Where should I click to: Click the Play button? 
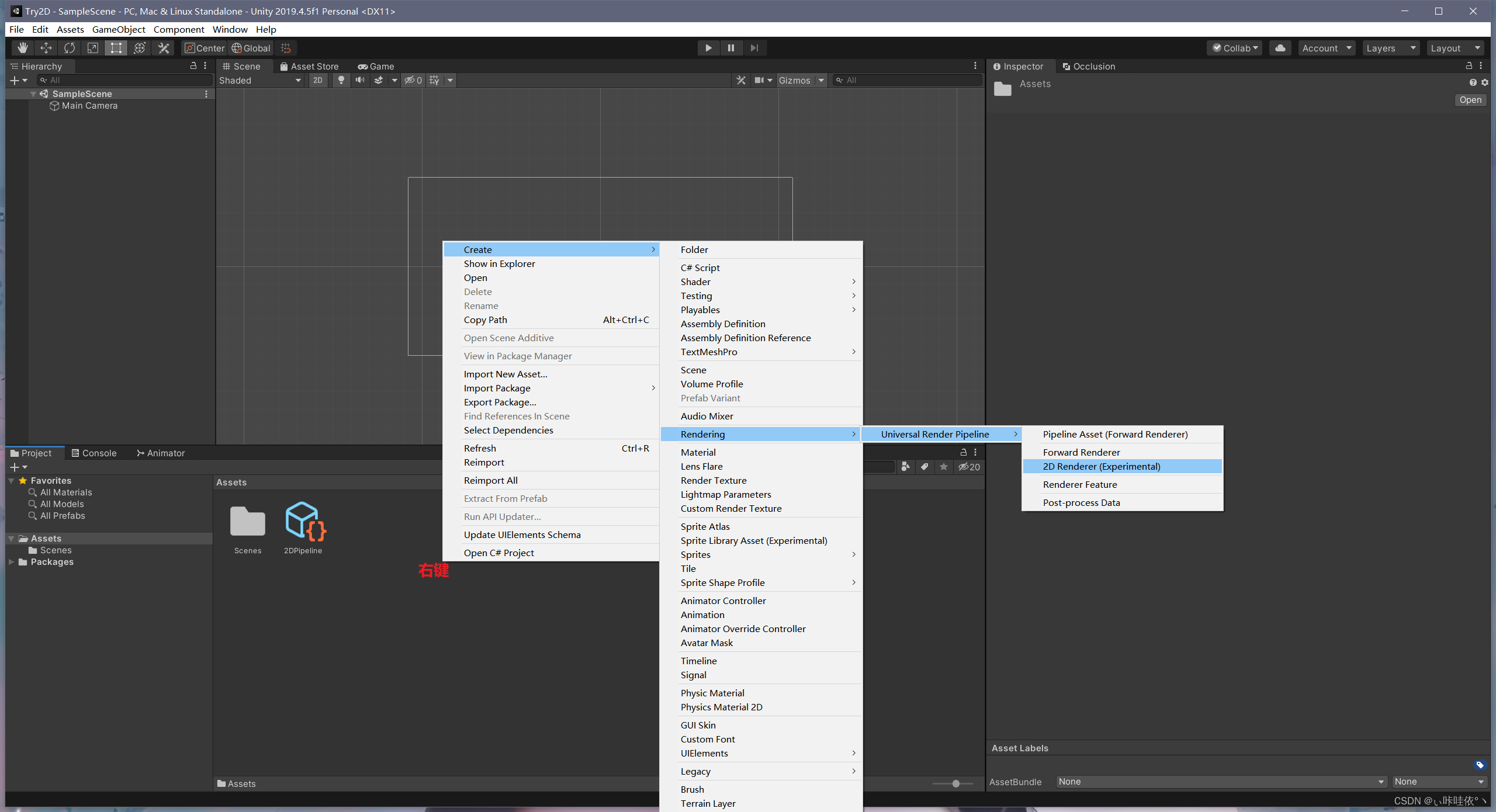pos(708,48)
